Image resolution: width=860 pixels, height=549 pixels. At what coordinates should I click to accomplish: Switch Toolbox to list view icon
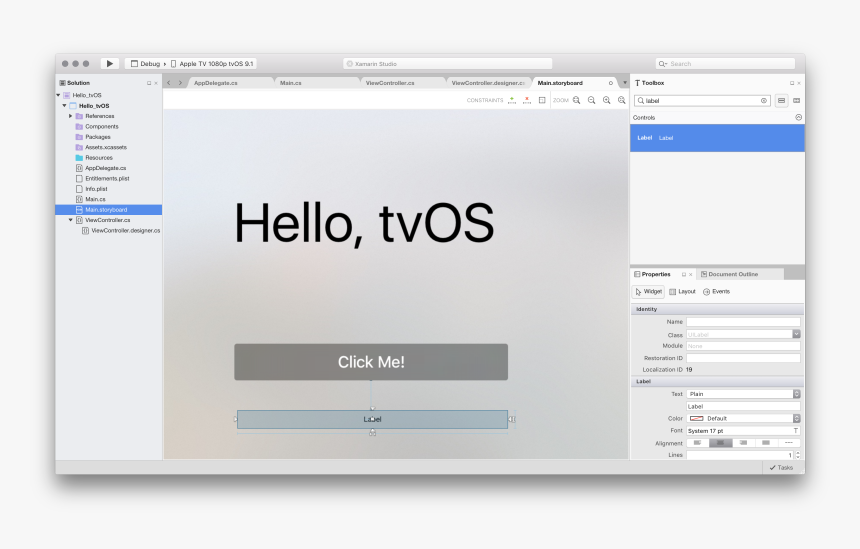click(782, 101)
